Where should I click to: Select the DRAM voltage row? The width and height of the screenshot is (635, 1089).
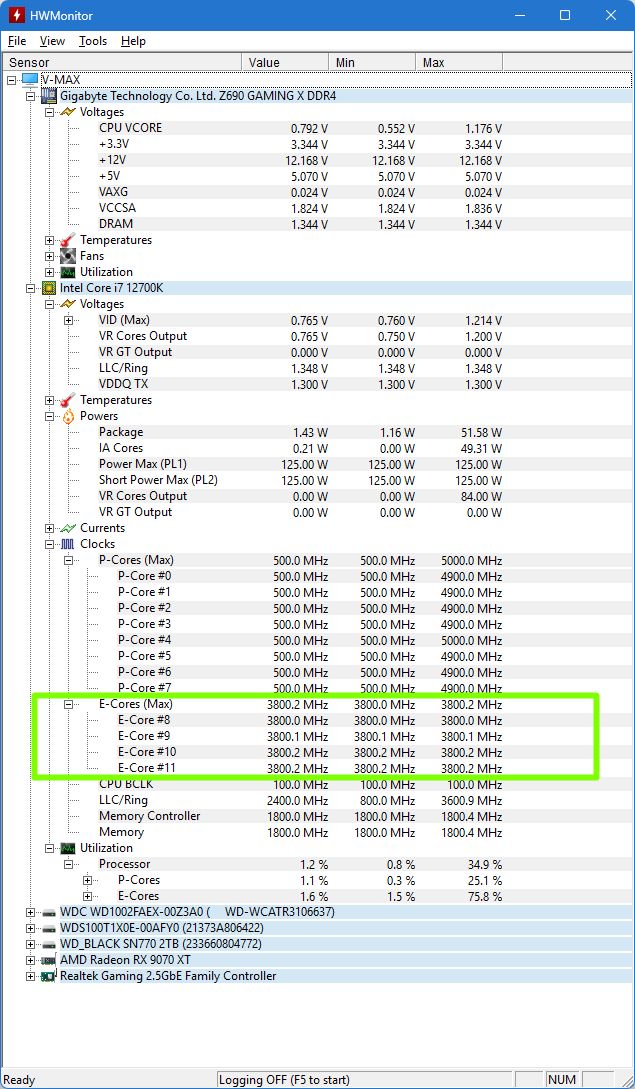300,224
